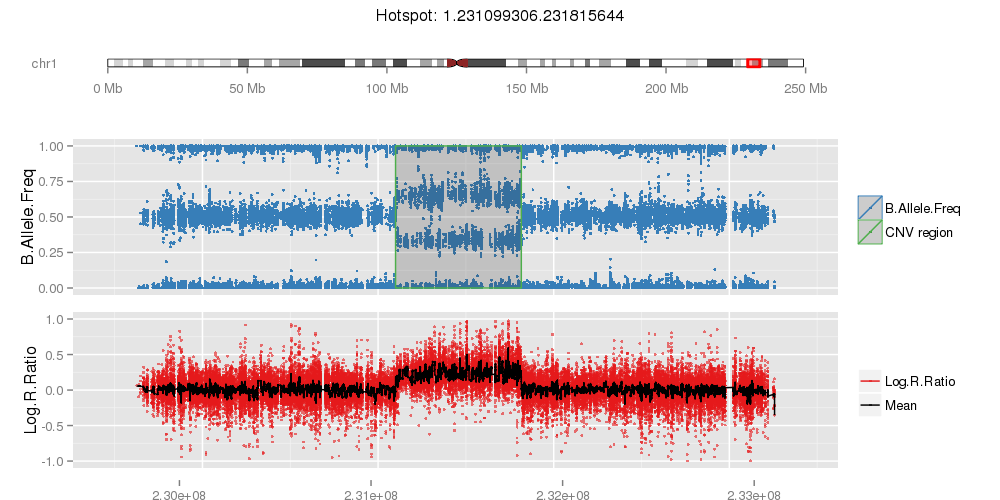
Task: Click the red highlighted region on chr1 ideogram
Action: (754, 62)
